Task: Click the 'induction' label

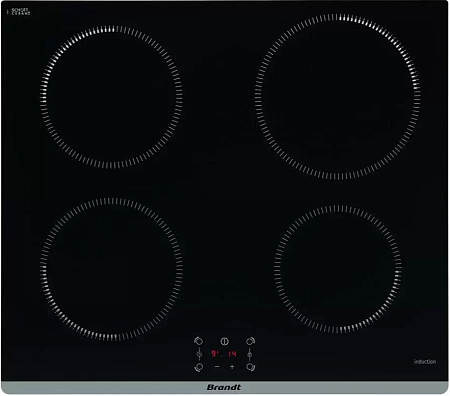Action: (425, 362)
